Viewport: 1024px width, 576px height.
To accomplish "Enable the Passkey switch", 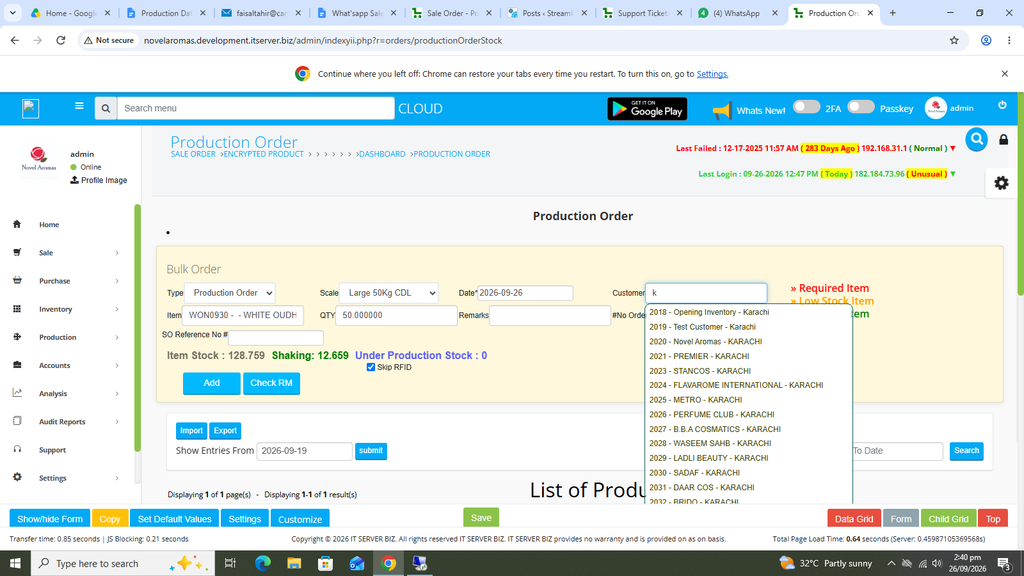I will click(x=860, y=107).
